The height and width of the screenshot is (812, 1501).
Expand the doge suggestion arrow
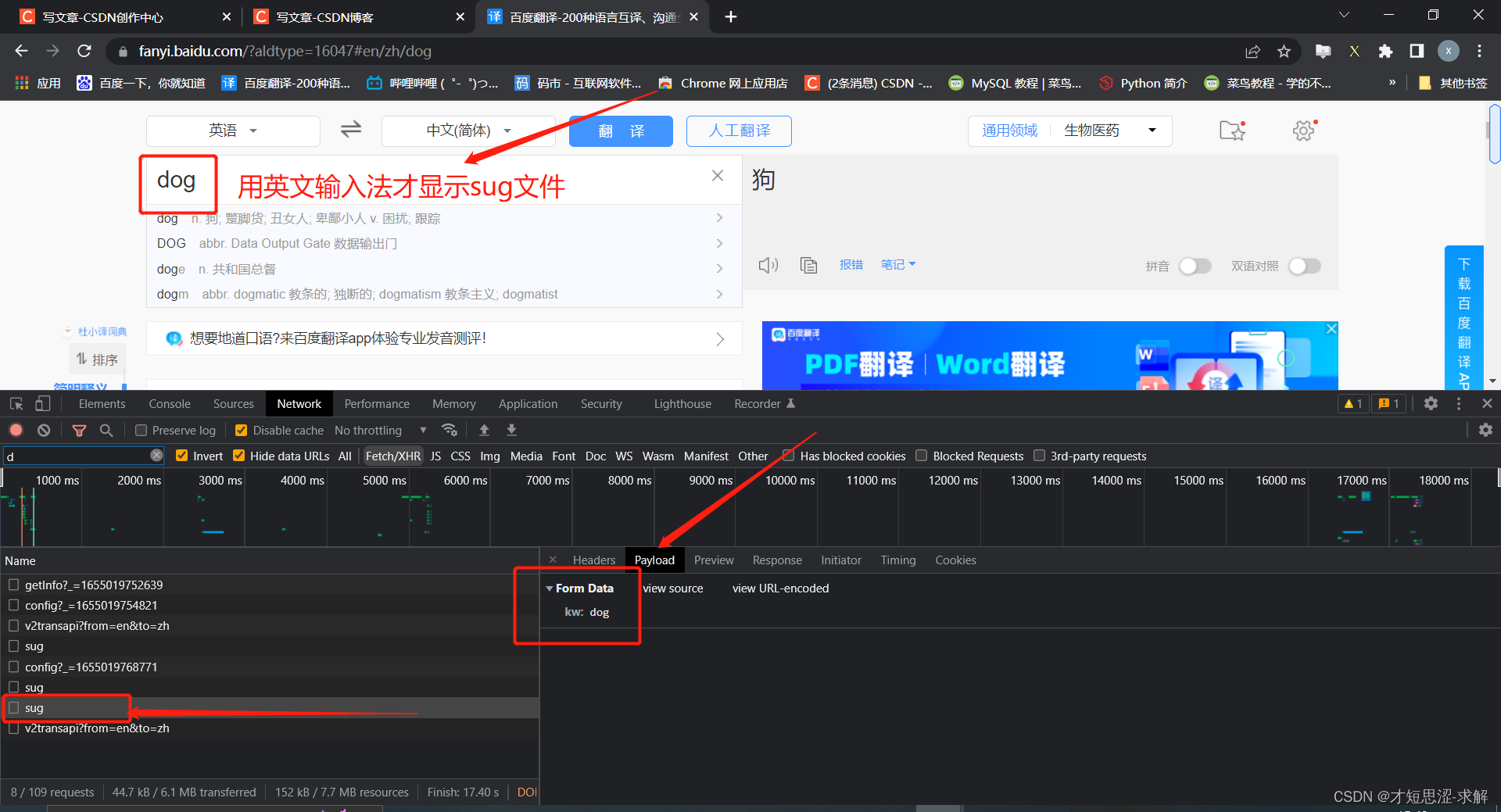[719, 269]
